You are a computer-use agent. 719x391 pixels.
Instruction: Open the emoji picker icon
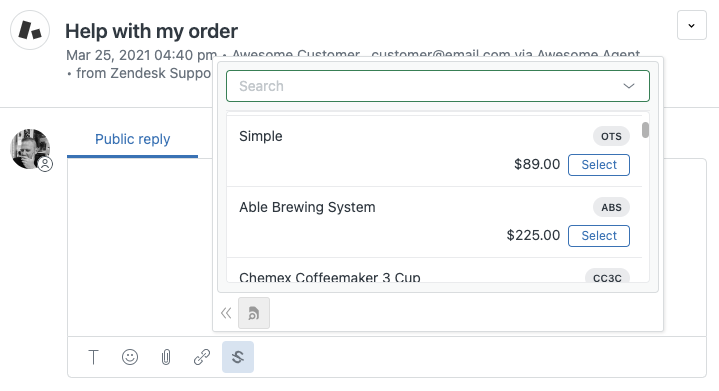tap(130, 357)
